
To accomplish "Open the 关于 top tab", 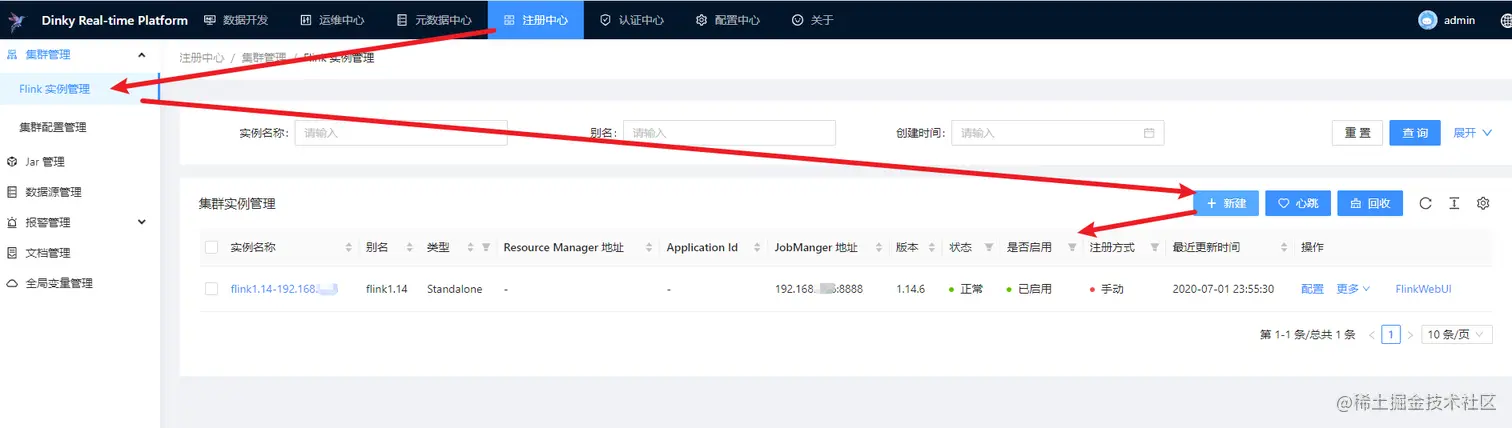I will pos(812,20).
